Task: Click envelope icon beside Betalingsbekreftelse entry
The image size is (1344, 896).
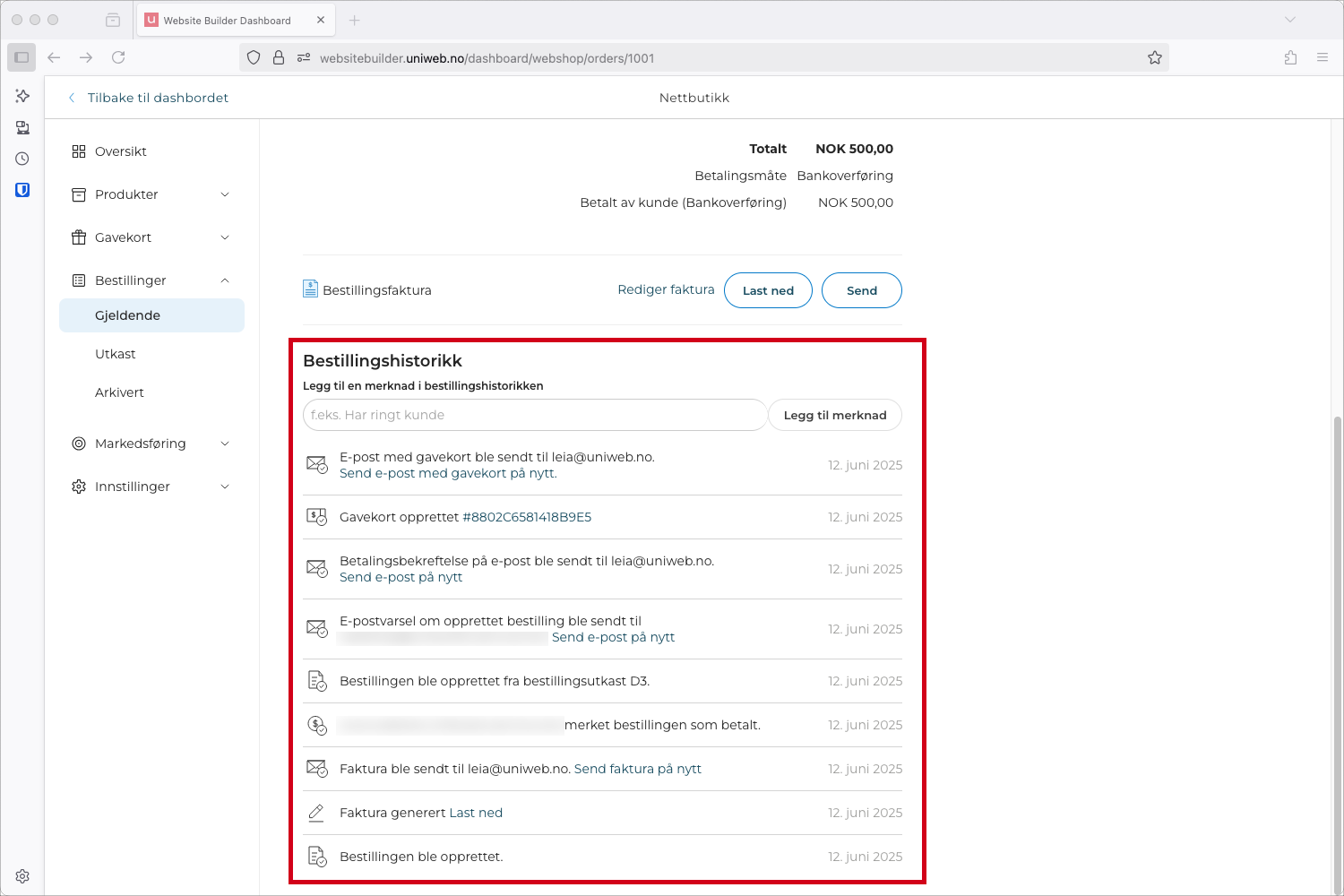Action: point(317,568)
